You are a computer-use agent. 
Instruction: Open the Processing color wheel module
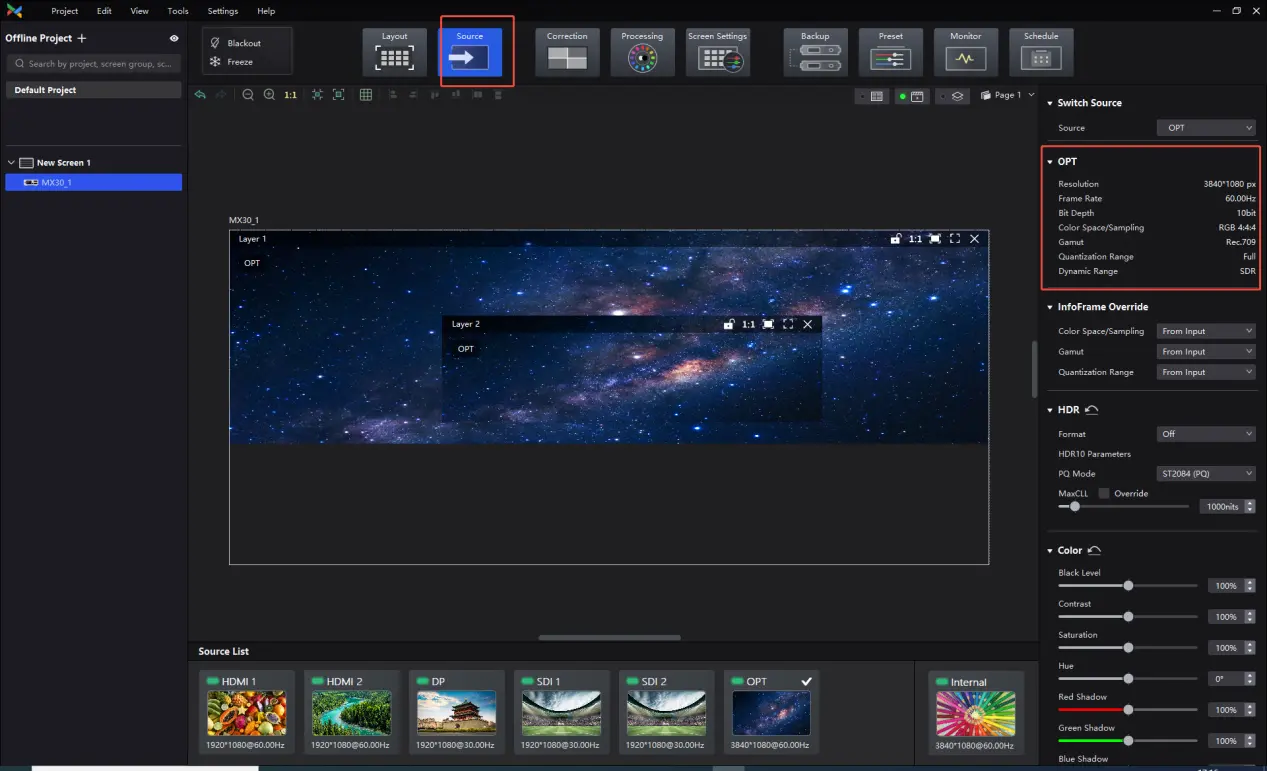tap(642, 52)
